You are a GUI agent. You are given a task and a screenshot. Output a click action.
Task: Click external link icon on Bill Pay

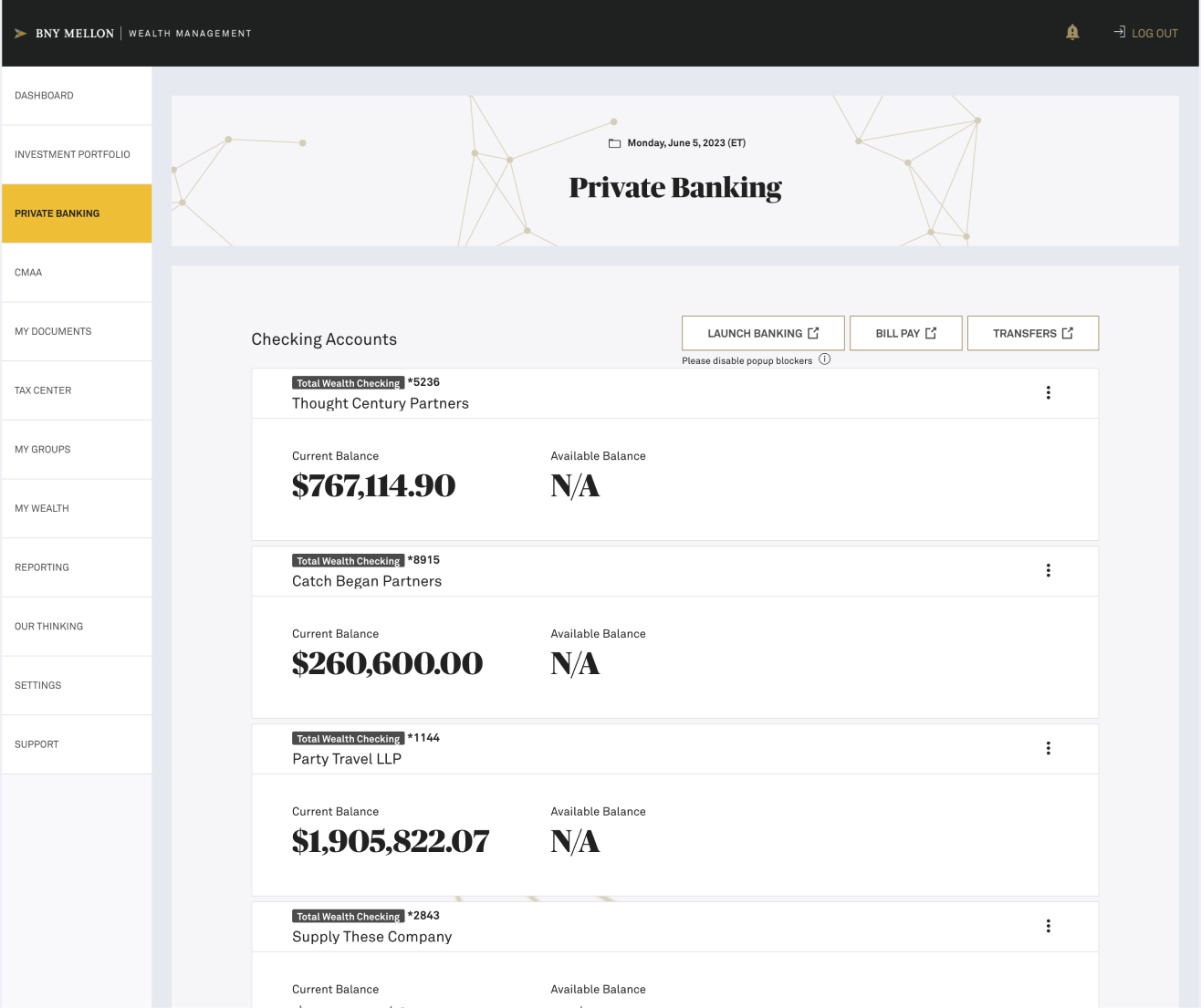(x=931, y=333)
